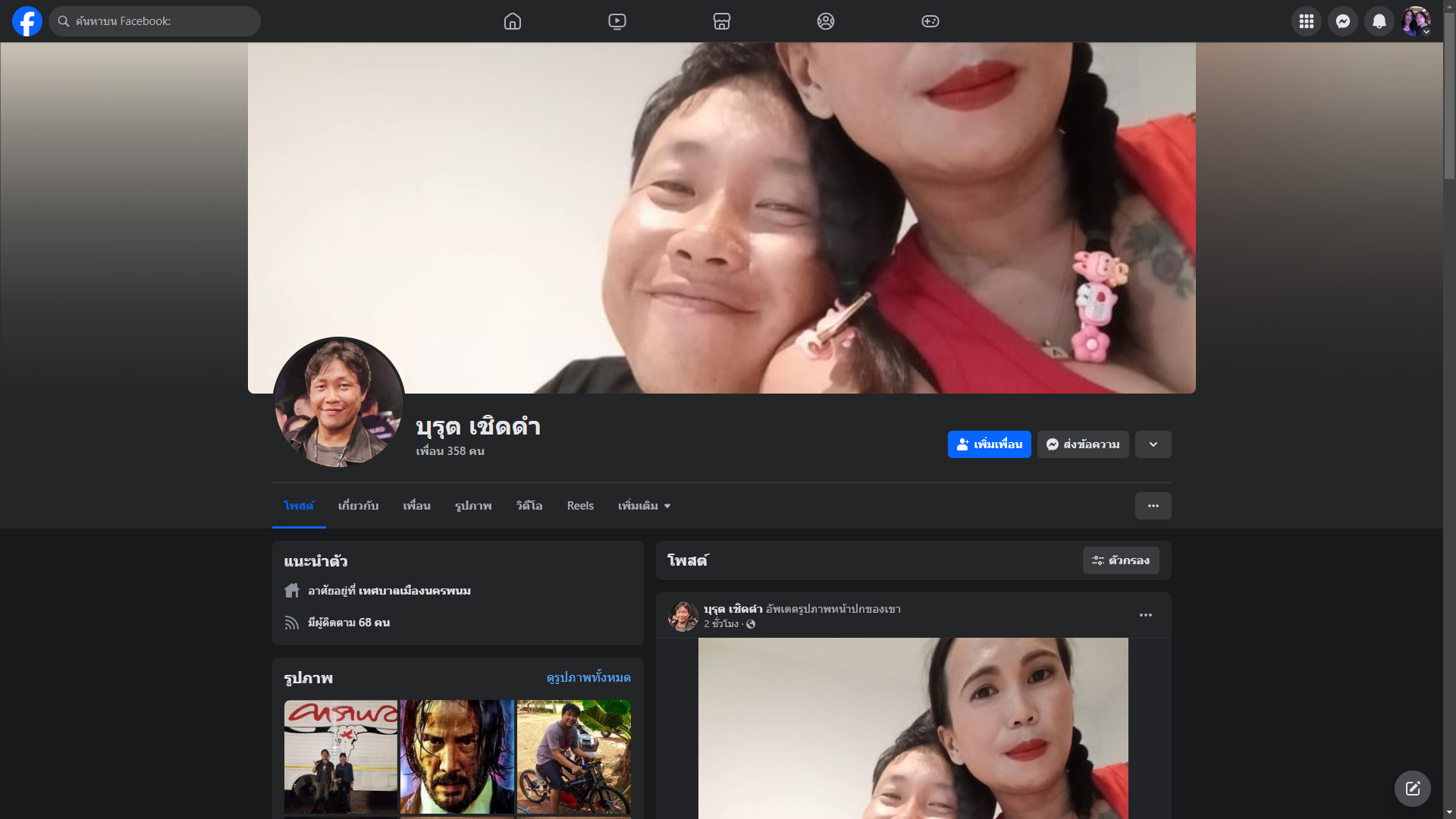Open the notifications bell
Viewport: 1456px width, 819px height.
1379,21
